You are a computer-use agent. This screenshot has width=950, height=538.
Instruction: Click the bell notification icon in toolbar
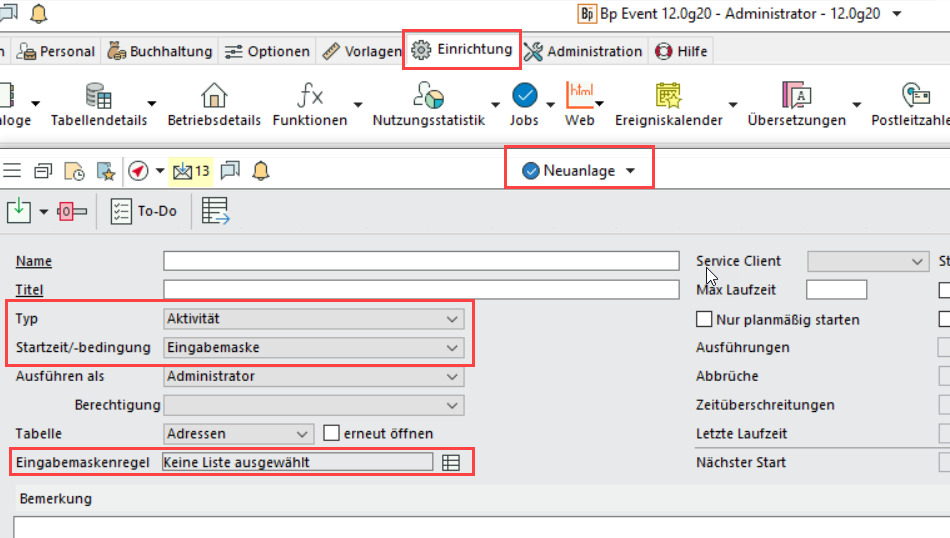(261, 171)
